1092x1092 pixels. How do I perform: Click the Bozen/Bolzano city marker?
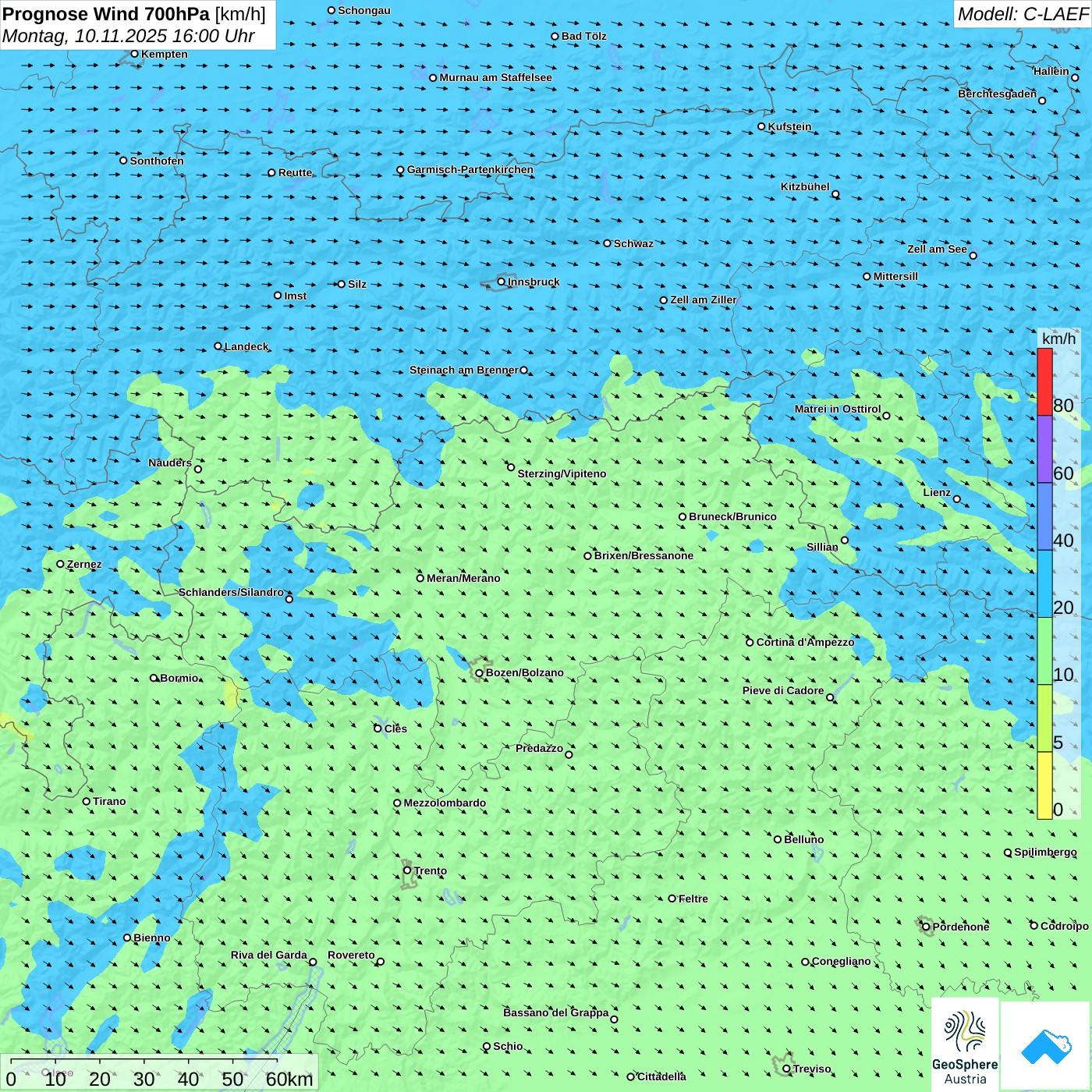[480, 673]
